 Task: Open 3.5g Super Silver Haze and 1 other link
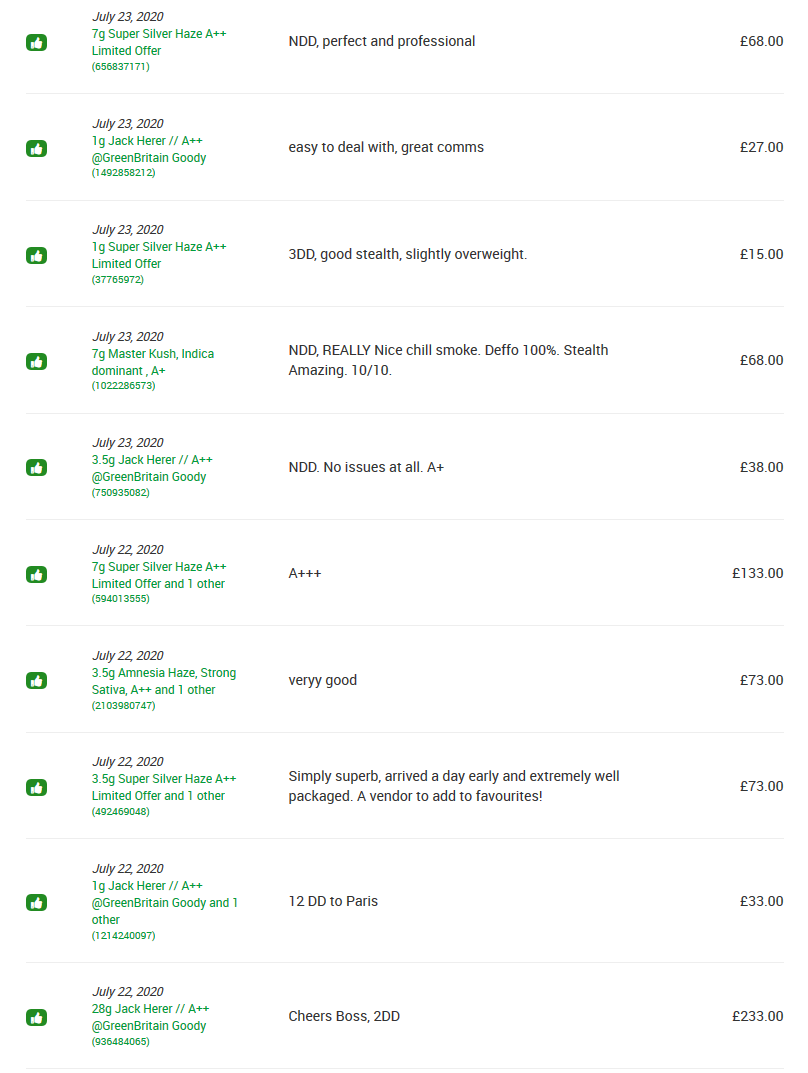(164, 787)
